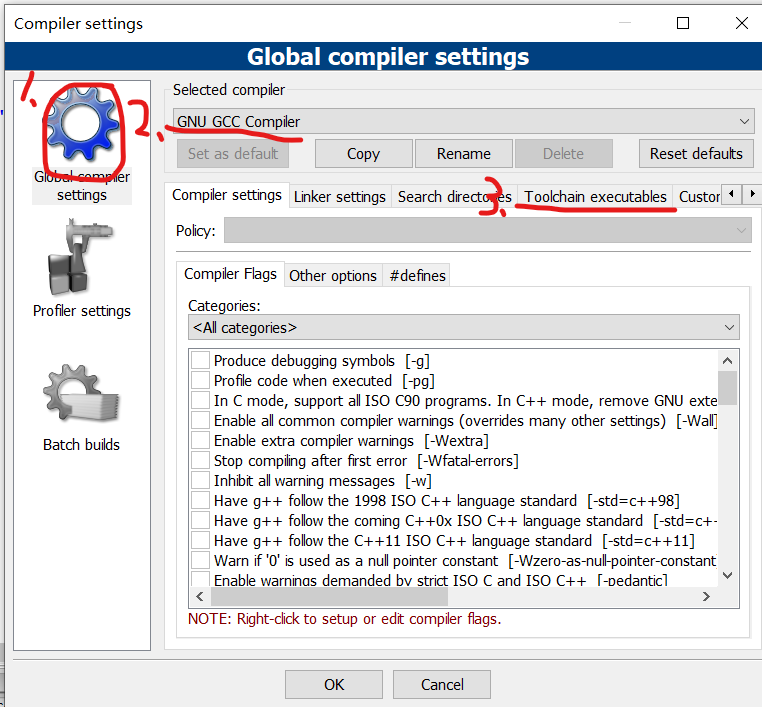Check Inhibit all warning messages [-w]
This screenshot has height=707, width=762.
tap(200, 481)
